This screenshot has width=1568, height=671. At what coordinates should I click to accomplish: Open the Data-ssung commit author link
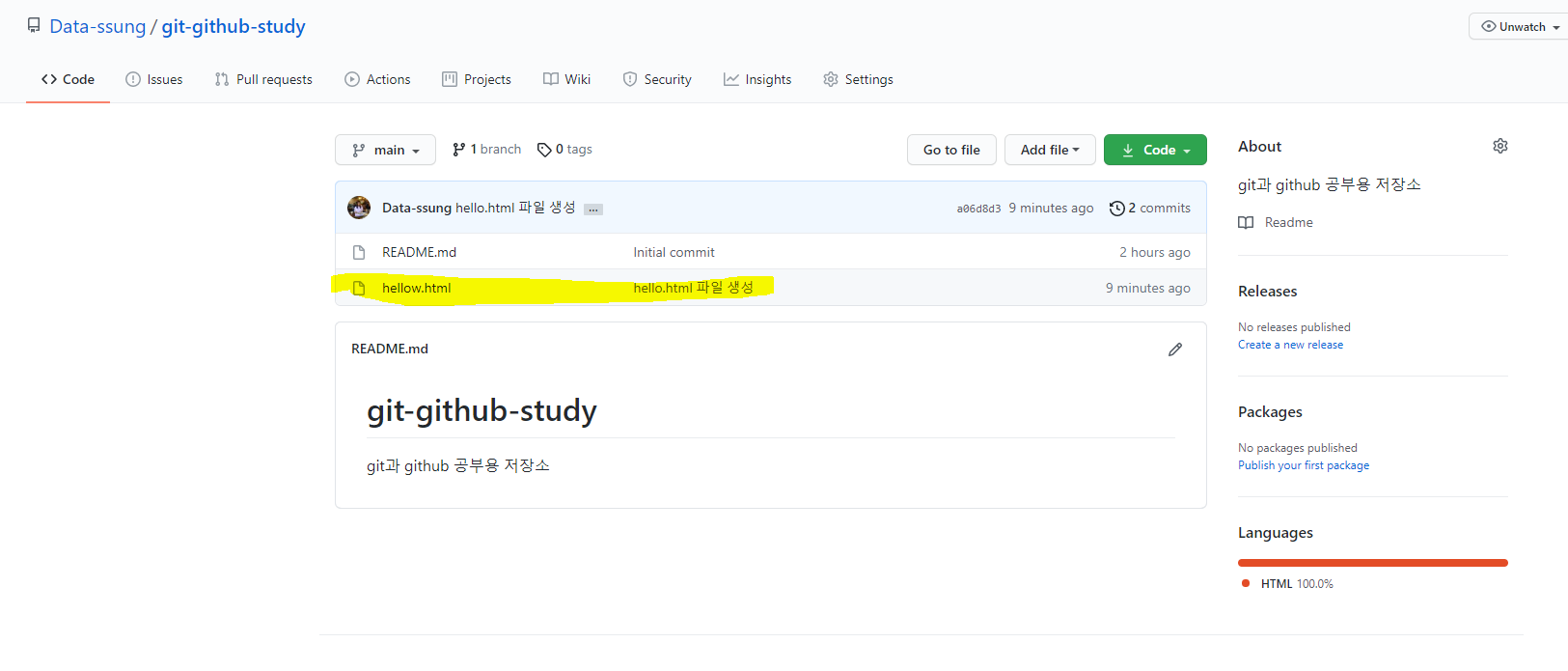[x=417, y=208]
